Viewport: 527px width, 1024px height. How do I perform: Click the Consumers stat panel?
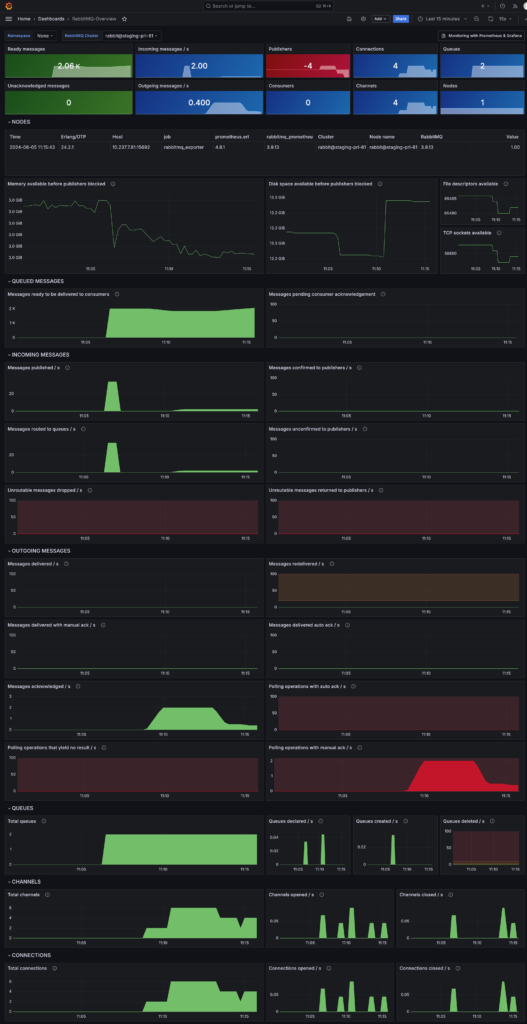click(x=308, y=99)
